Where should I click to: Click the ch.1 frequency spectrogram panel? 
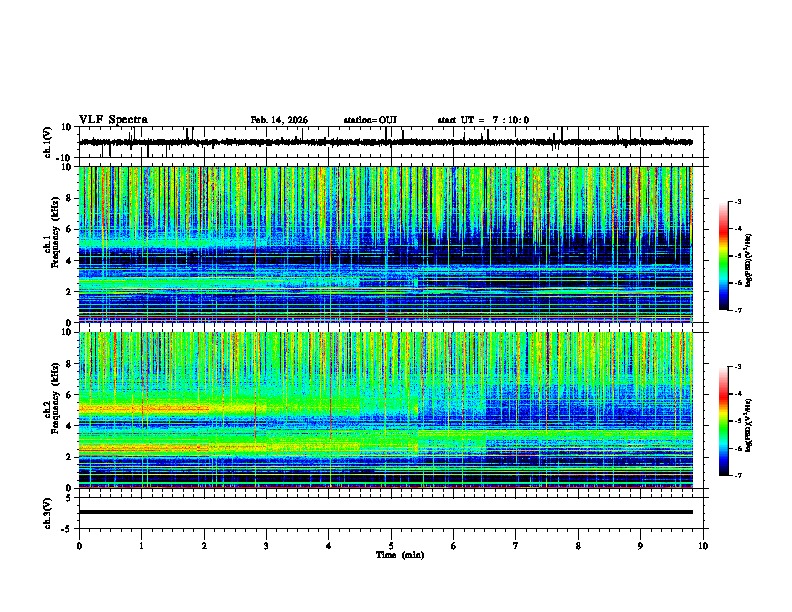[x=386, y=244]
